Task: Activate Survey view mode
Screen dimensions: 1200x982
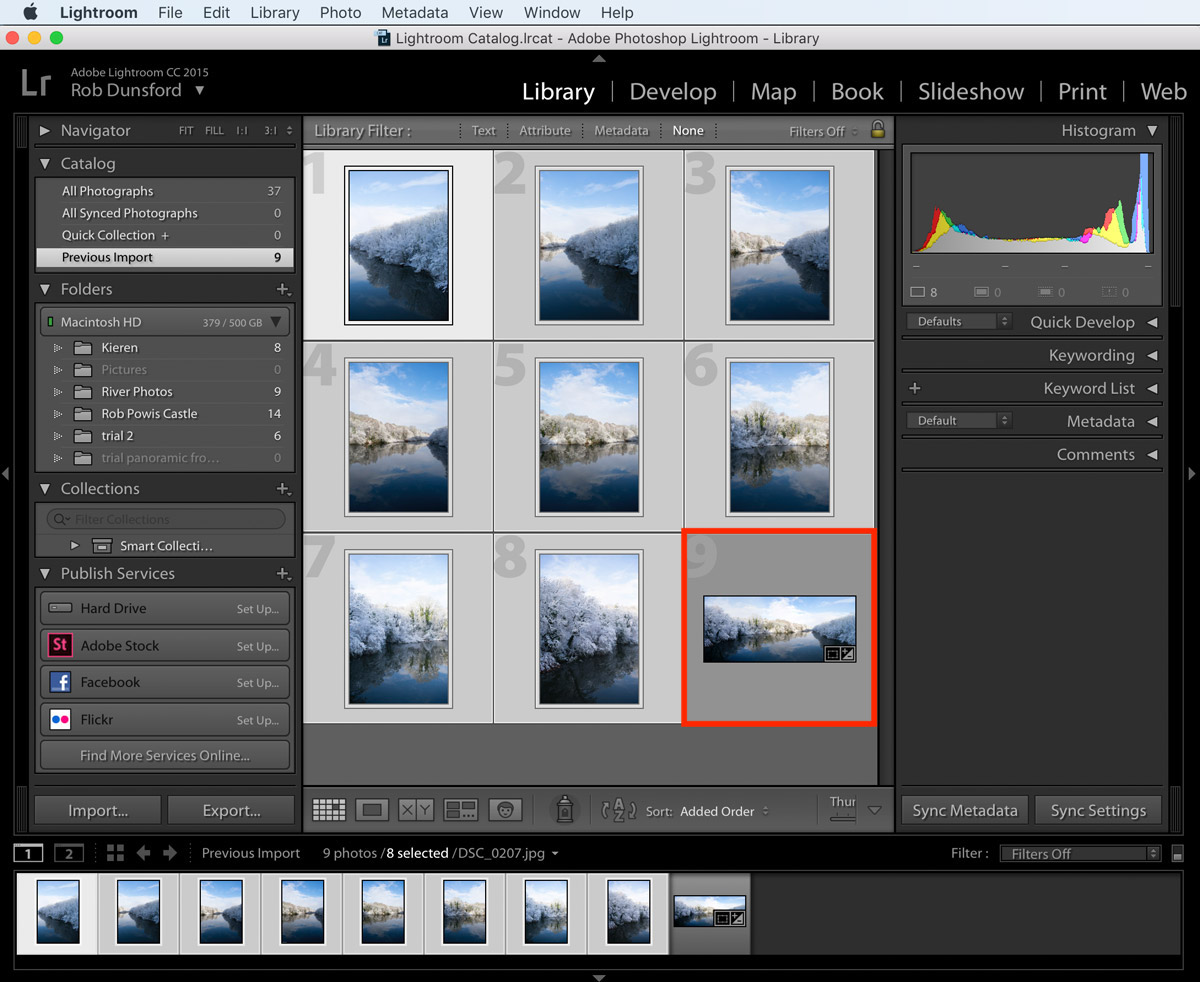Action: pos(460,811)
